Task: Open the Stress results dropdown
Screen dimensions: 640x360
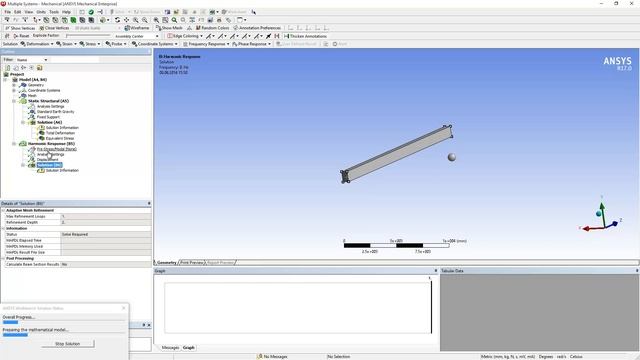Action: pyautogui.click(x=90, y=44)
